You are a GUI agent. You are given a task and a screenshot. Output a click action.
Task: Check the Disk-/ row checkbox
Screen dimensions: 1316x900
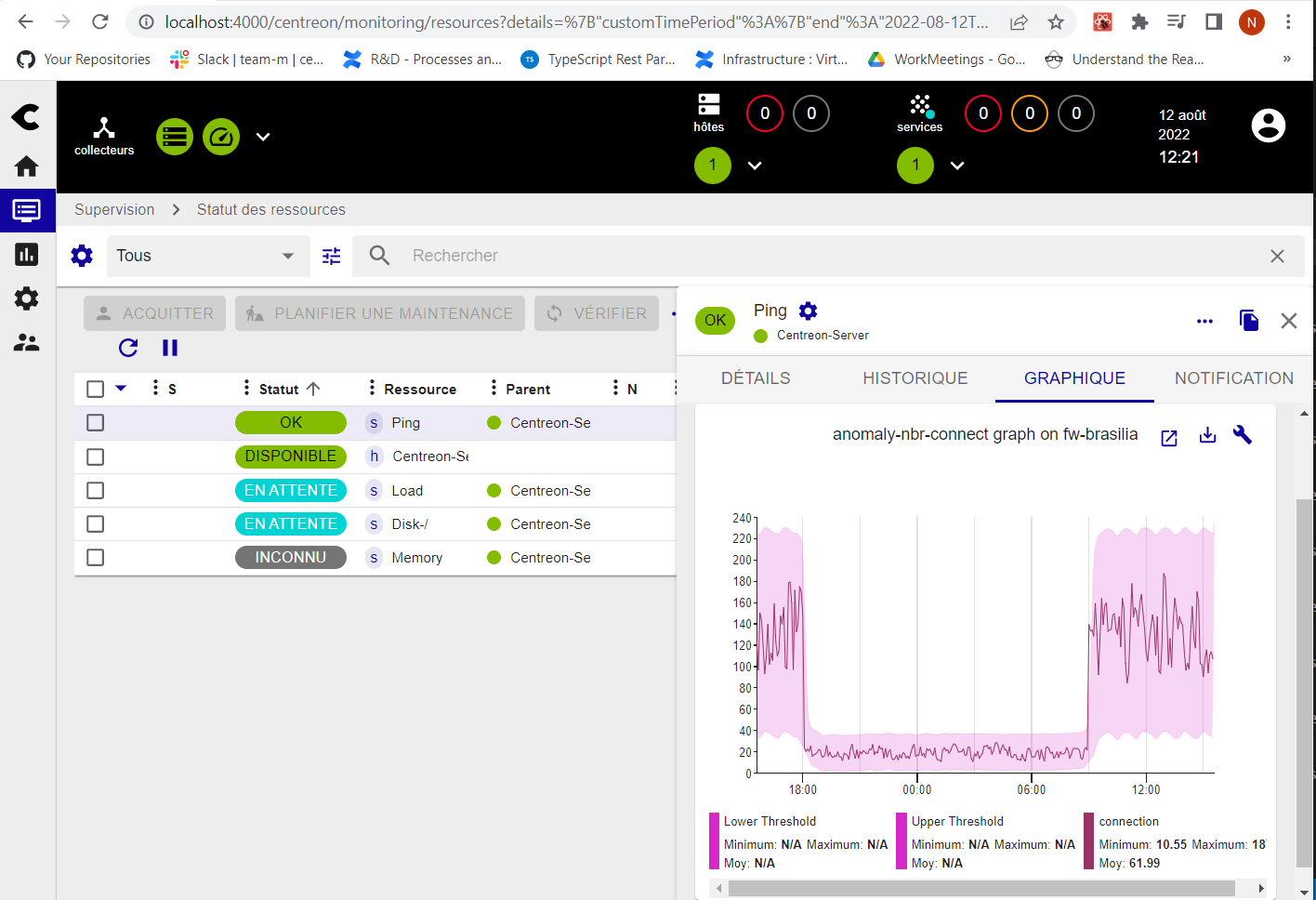(x=95, y=523)
